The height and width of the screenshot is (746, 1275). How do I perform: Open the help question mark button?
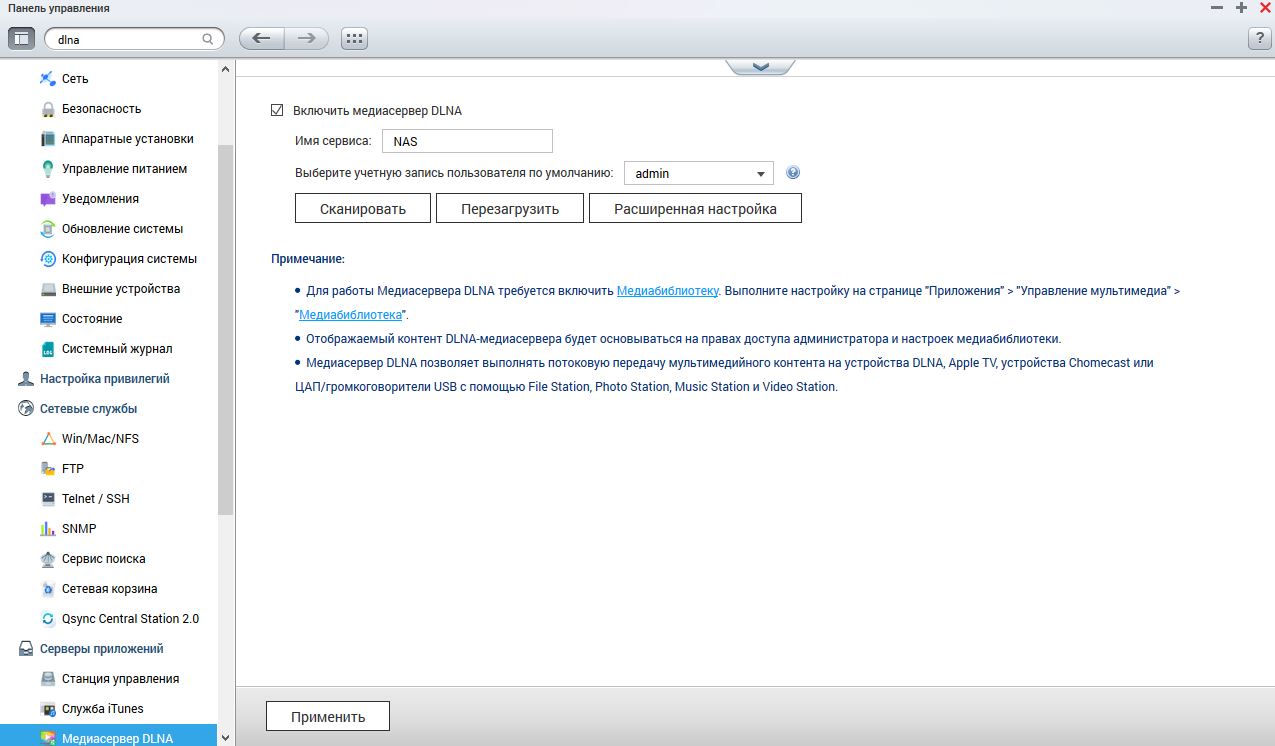(x=1259, y=39)
